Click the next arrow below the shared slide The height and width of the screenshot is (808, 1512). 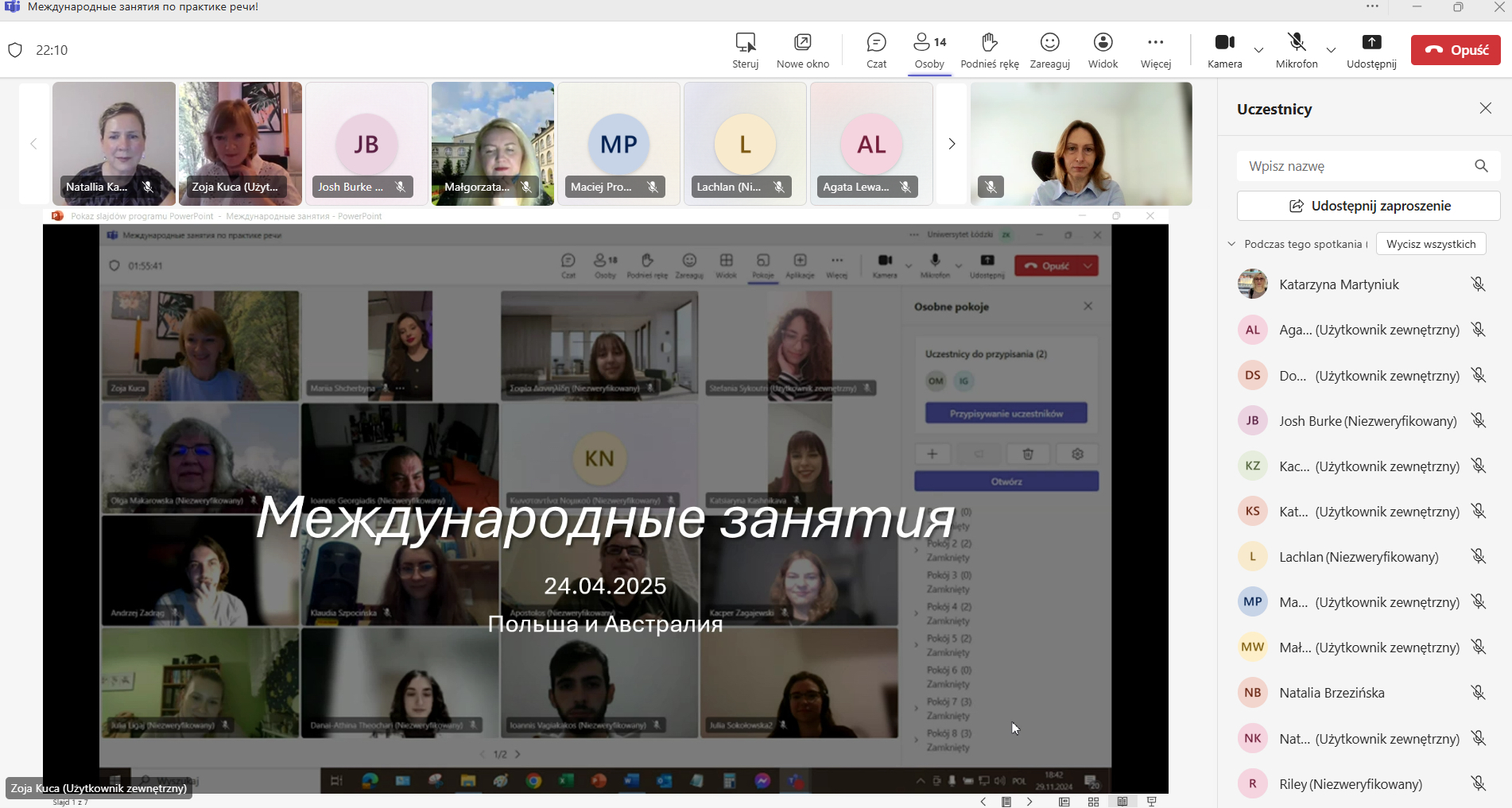(1029, 802)
